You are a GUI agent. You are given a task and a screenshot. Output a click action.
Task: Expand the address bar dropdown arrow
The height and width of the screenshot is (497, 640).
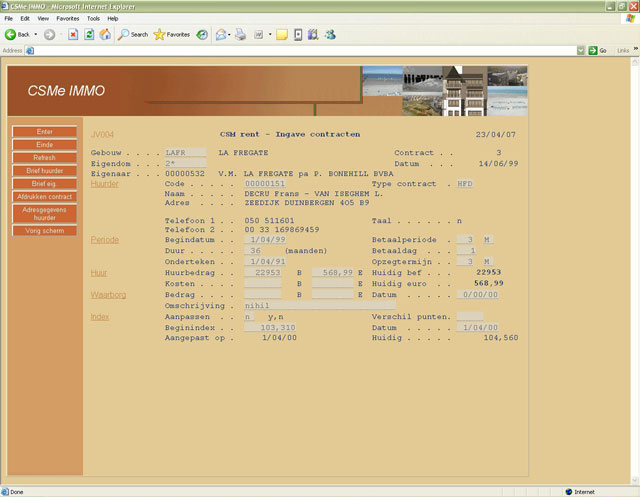(578, 50)
